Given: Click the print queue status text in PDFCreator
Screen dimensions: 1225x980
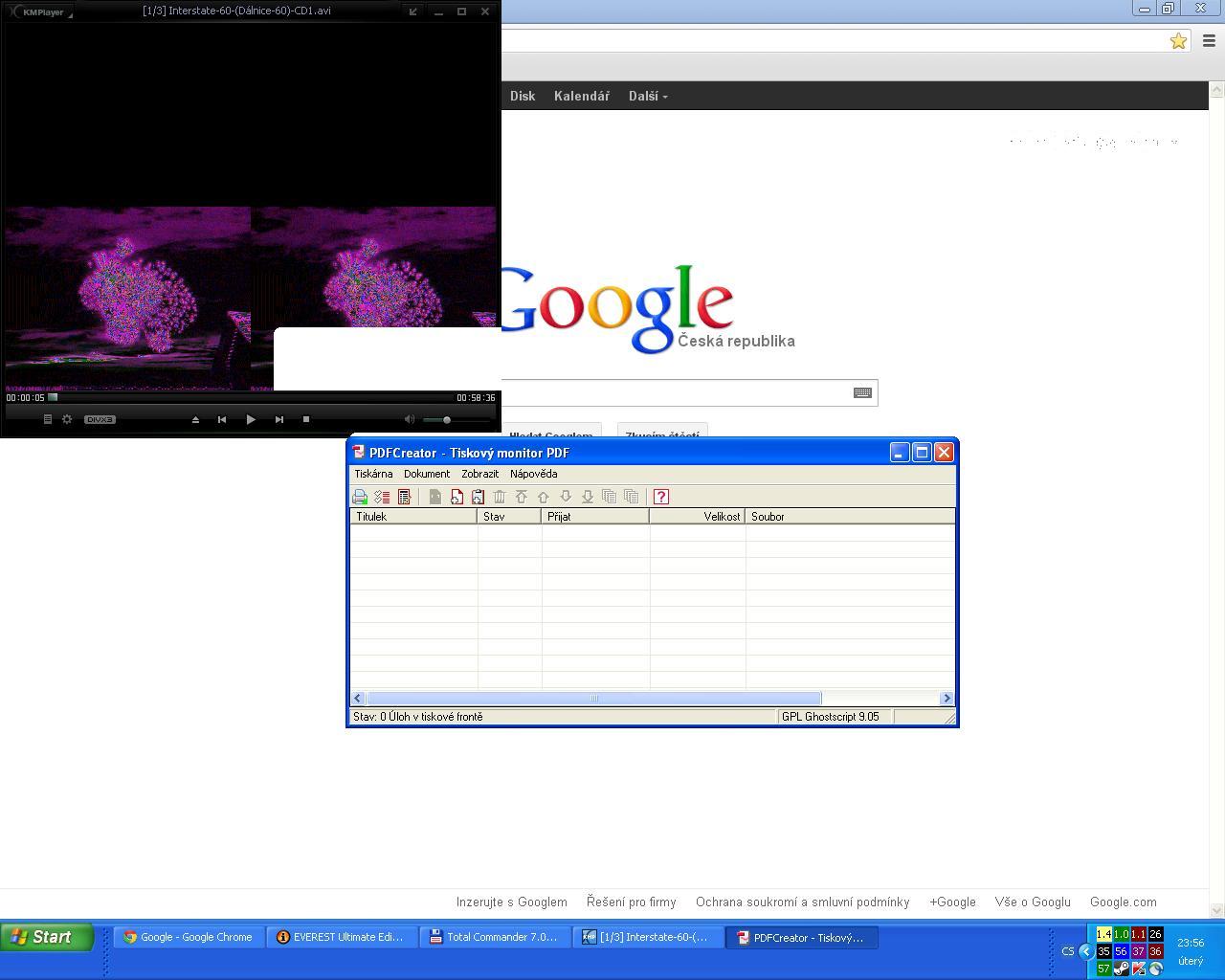Looking at the screenshot, I should (x=417, y=717).
